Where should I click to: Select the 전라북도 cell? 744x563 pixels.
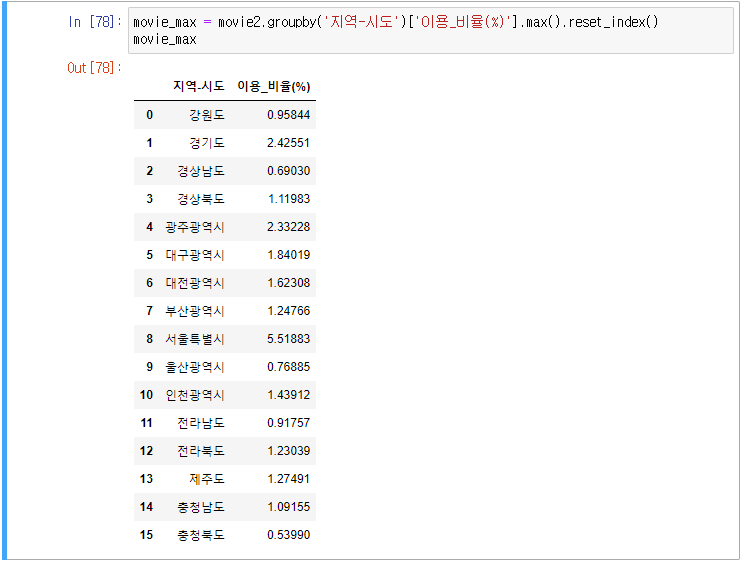click(x=201, y=451)
